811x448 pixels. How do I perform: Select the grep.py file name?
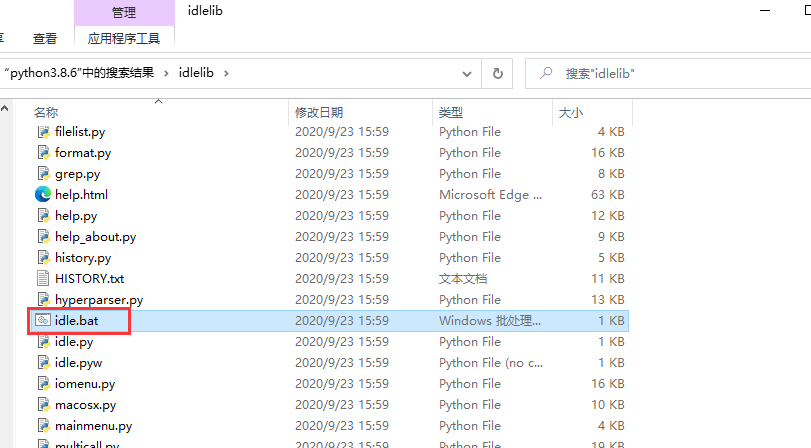[78, 174]
